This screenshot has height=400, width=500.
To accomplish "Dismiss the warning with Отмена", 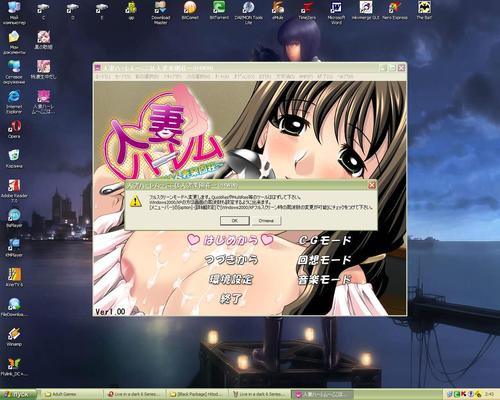I will click(x=266, y=221).
